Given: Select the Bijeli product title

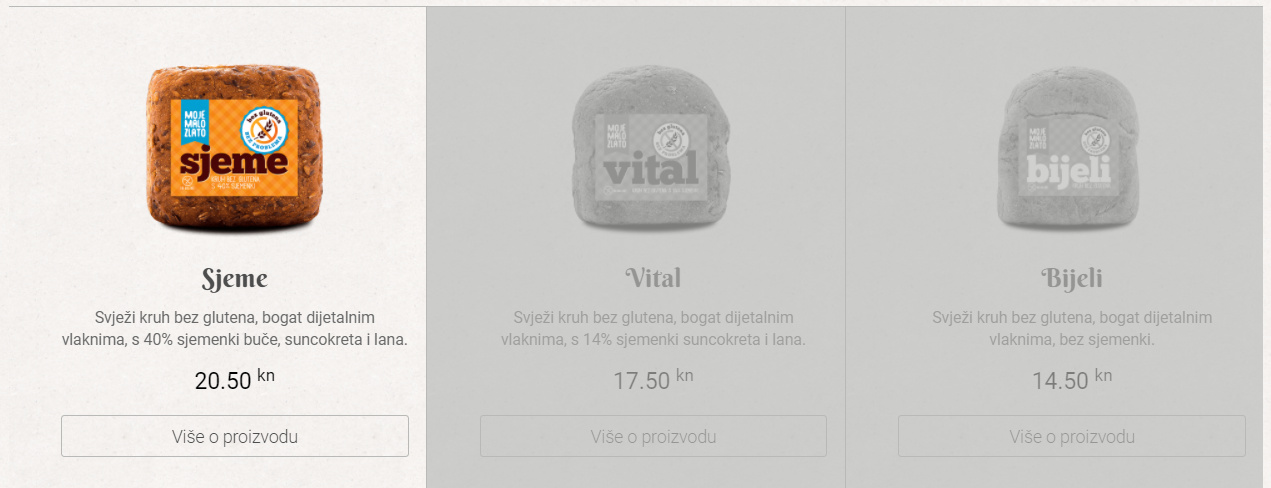Looking at the screenshot, I should 1072,277.
